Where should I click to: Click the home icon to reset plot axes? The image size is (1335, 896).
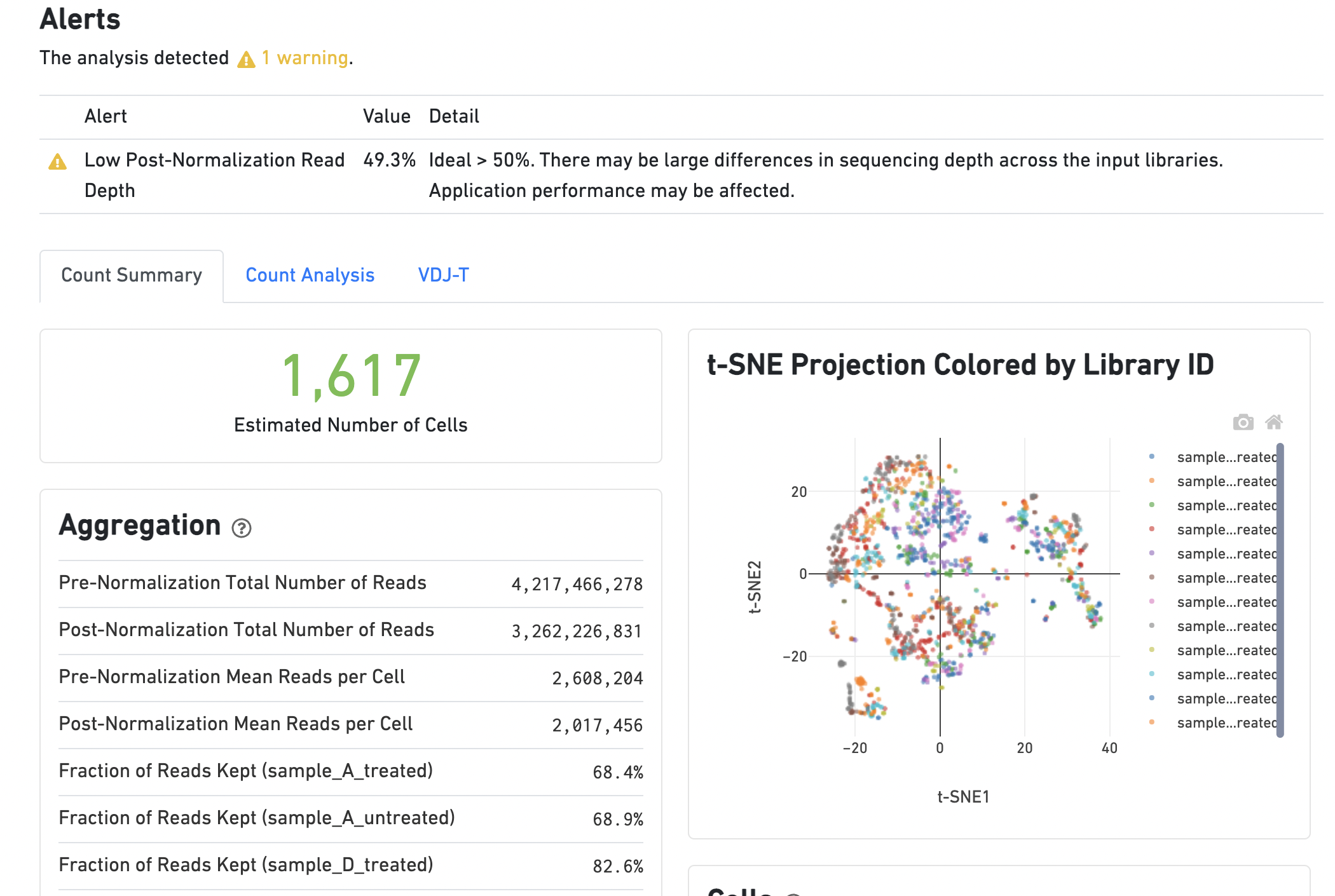[1273, 422]
